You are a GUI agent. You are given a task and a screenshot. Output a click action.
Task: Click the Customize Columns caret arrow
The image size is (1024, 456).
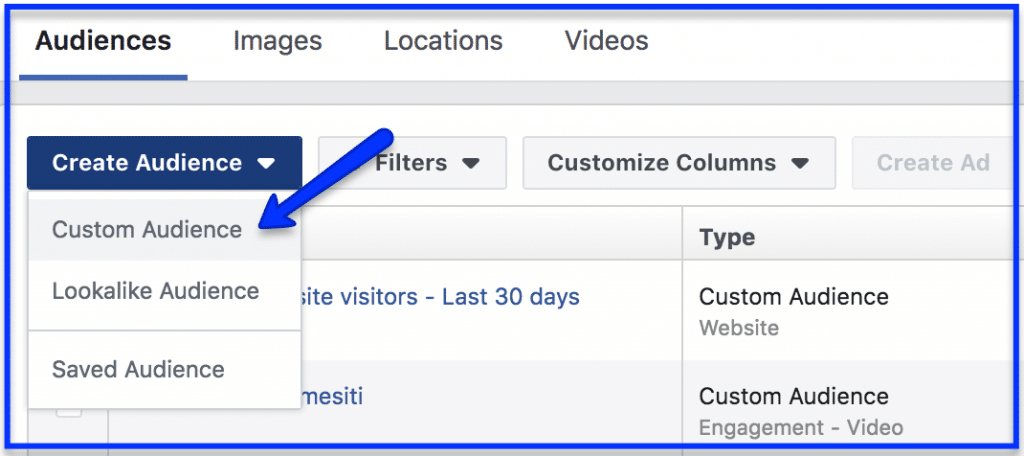(800, 163)
